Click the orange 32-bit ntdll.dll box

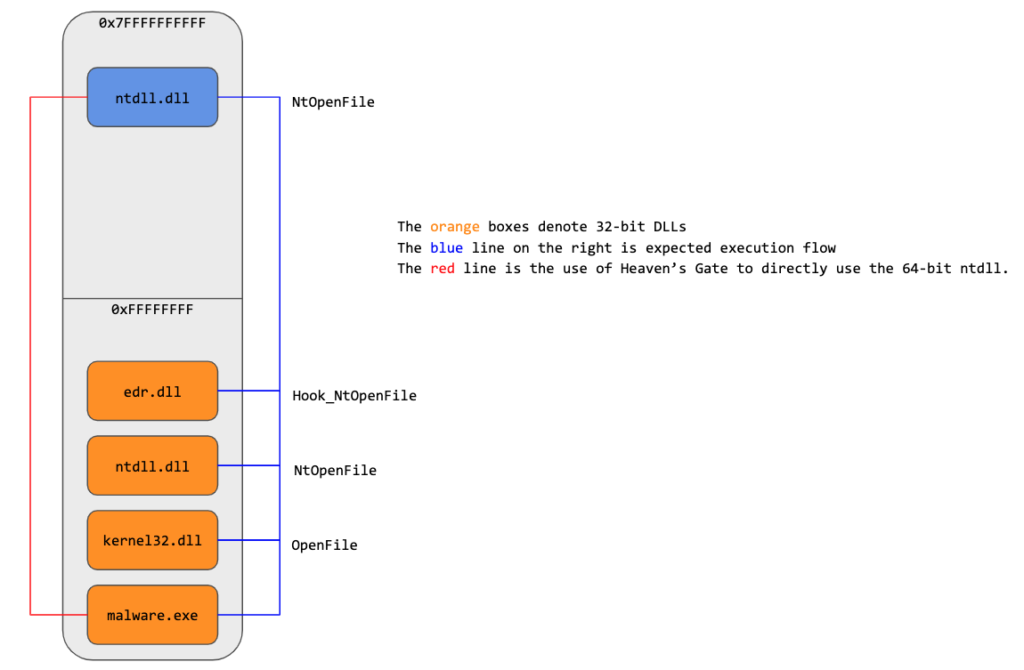click(152, 466)
